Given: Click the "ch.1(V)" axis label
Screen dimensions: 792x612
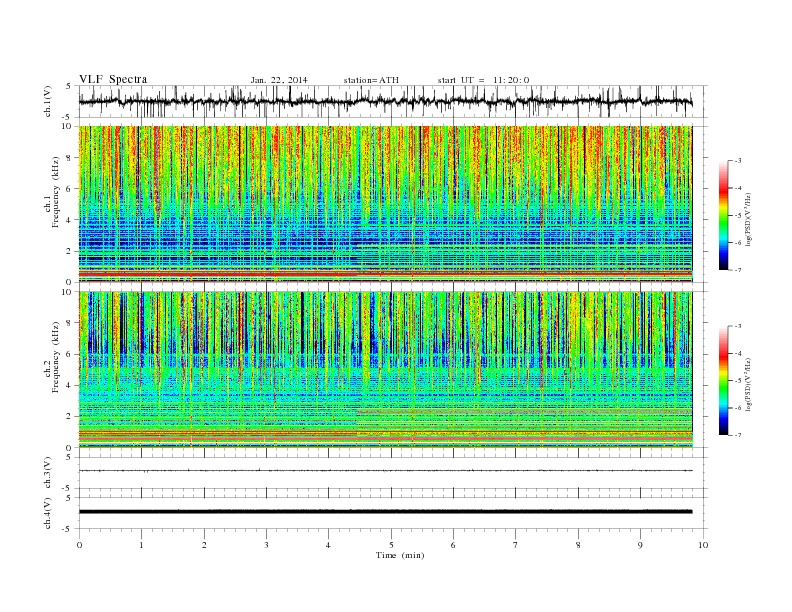Looking at the screenshot, I should point(48,101).
